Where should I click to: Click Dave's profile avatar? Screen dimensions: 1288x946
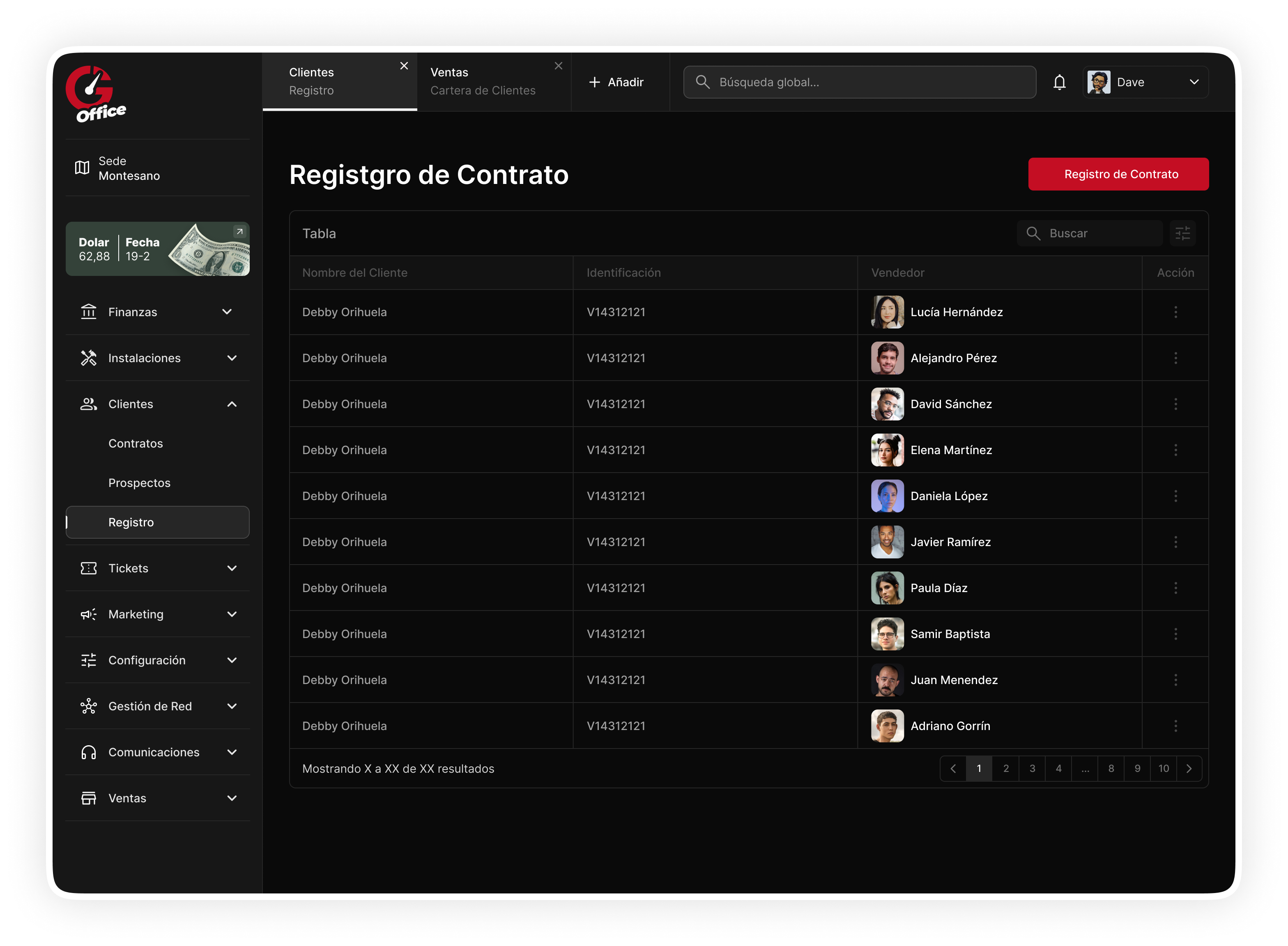coord(1098,82)
